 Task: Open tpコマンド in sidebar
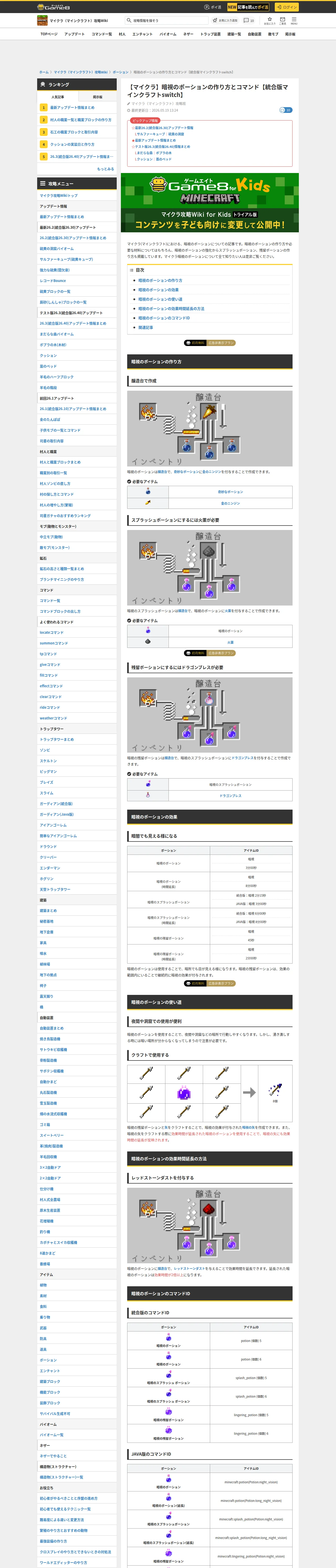coord(48,654)
